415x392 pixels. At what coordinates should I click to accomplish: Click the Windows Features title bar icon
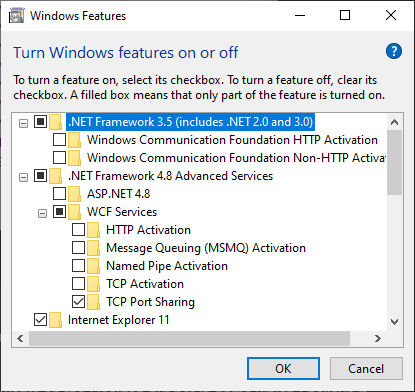(17, 16)
